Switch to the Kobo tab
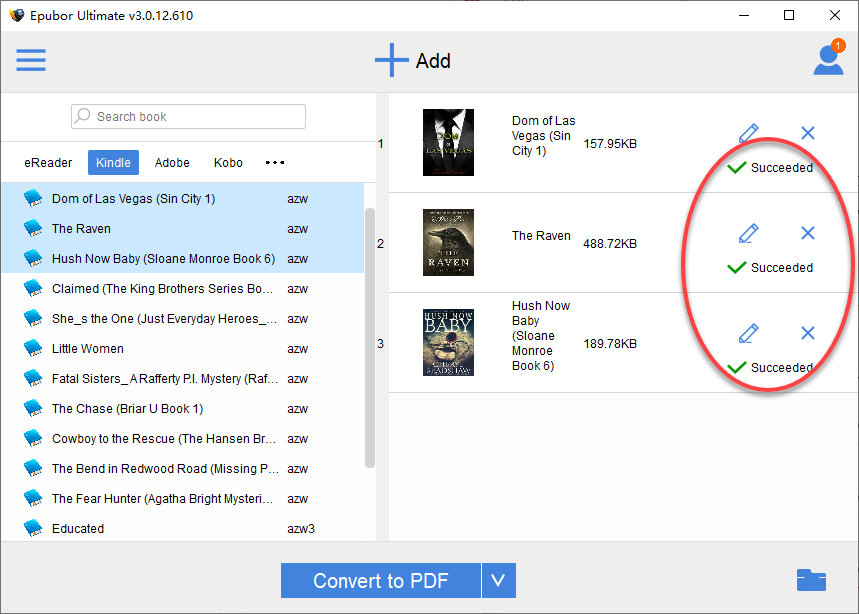Viewport: 859px width, 614px height. [x=228, y=163]
